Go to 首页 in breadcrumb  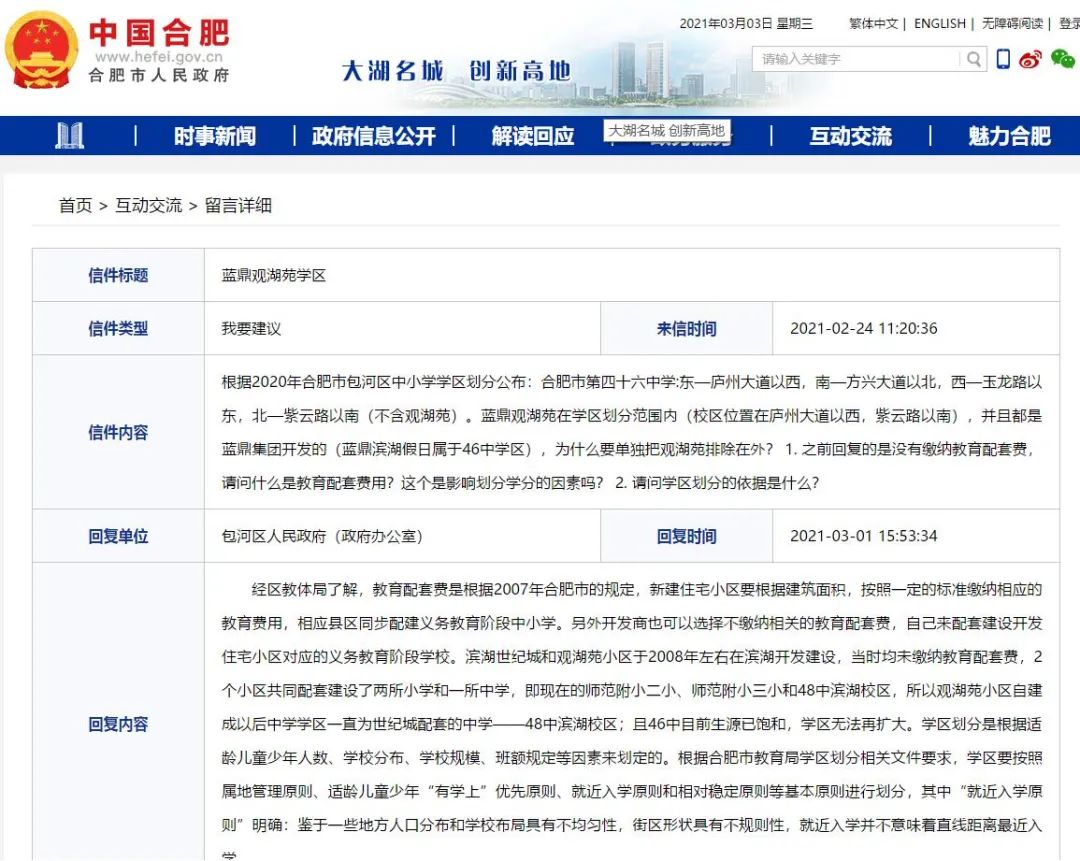coord(75,206)
